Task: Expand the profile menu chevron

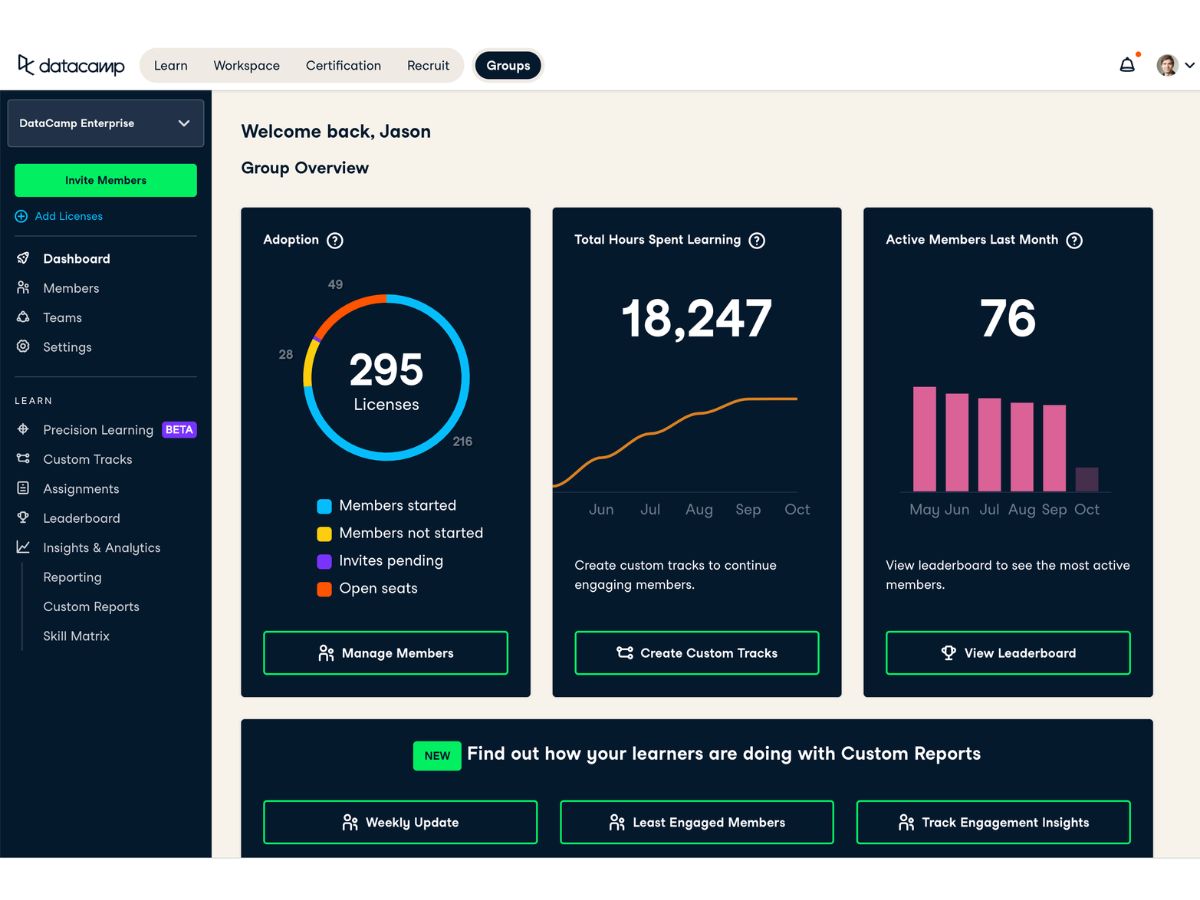Action: pos(1189,66)
